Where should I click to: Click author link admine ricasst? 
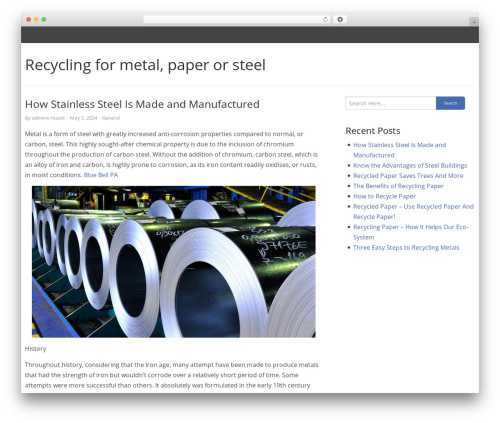[48, 118]
